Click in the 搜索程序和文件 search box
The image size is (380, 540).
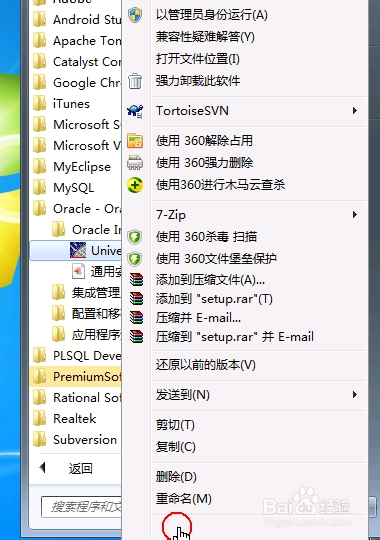(81, 506)
